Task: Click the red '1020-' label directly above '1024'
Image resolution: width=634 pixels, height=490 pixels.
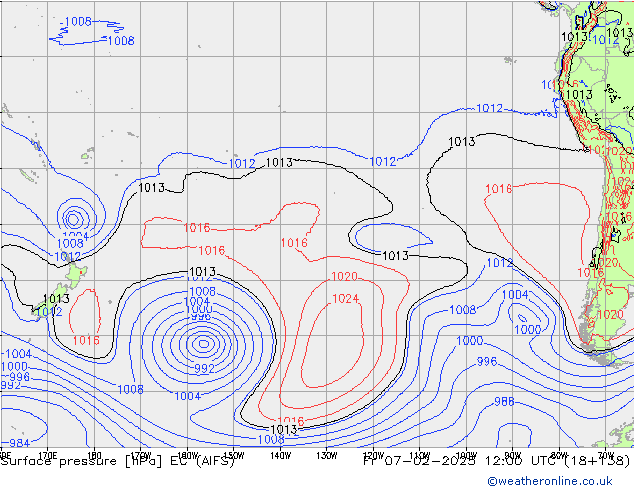Action: 346,277
